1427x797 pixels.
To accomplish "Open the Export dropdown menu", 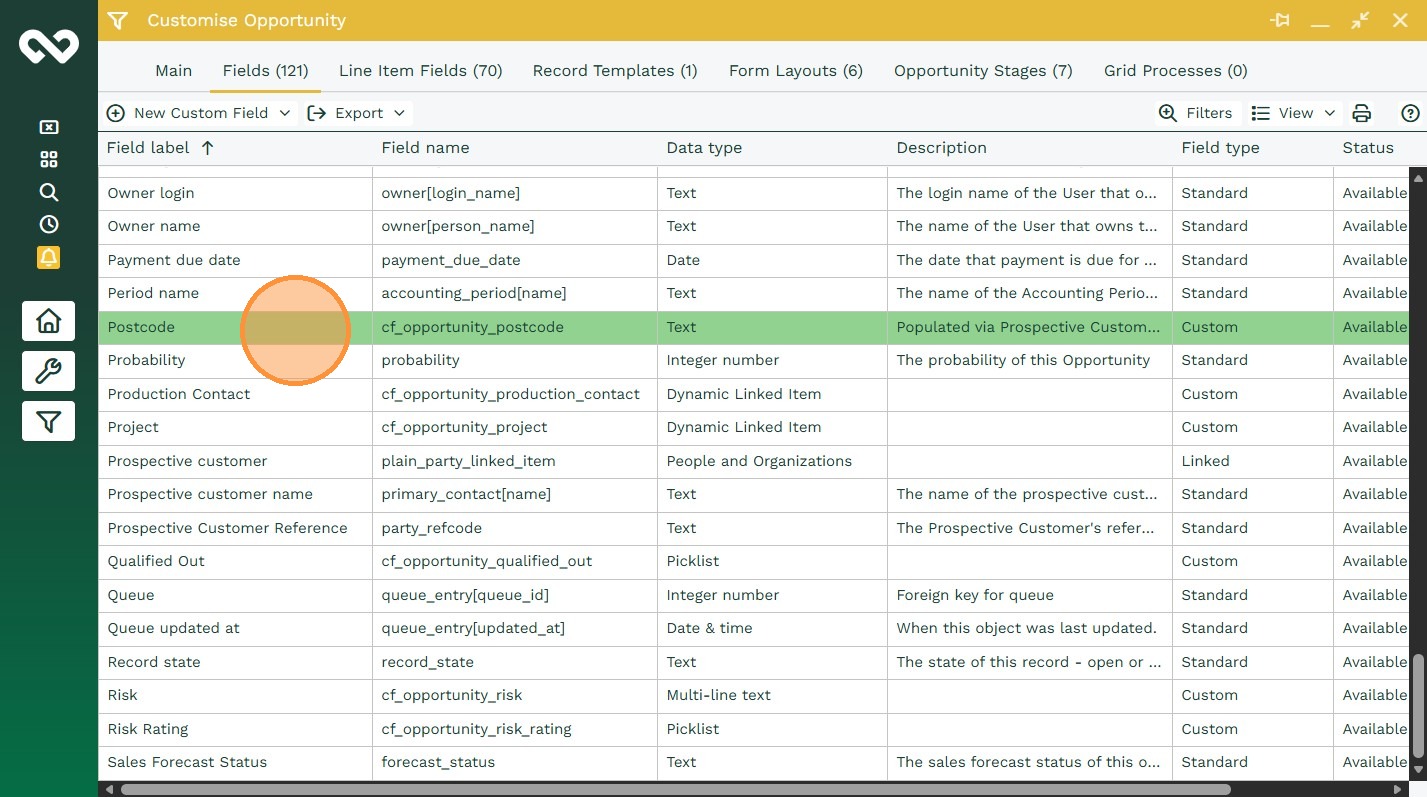I will (x=357, y=113).
